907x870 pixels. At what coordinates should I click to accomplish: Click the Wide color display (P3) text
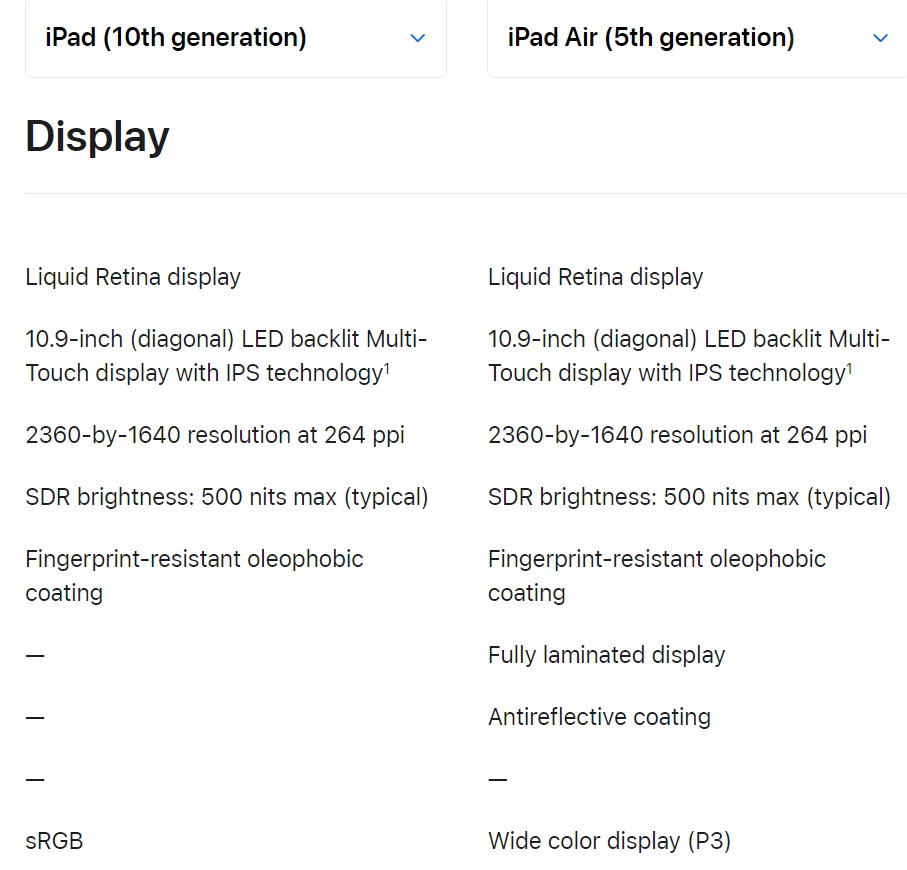pyautogui.click(x=609, y=841)
